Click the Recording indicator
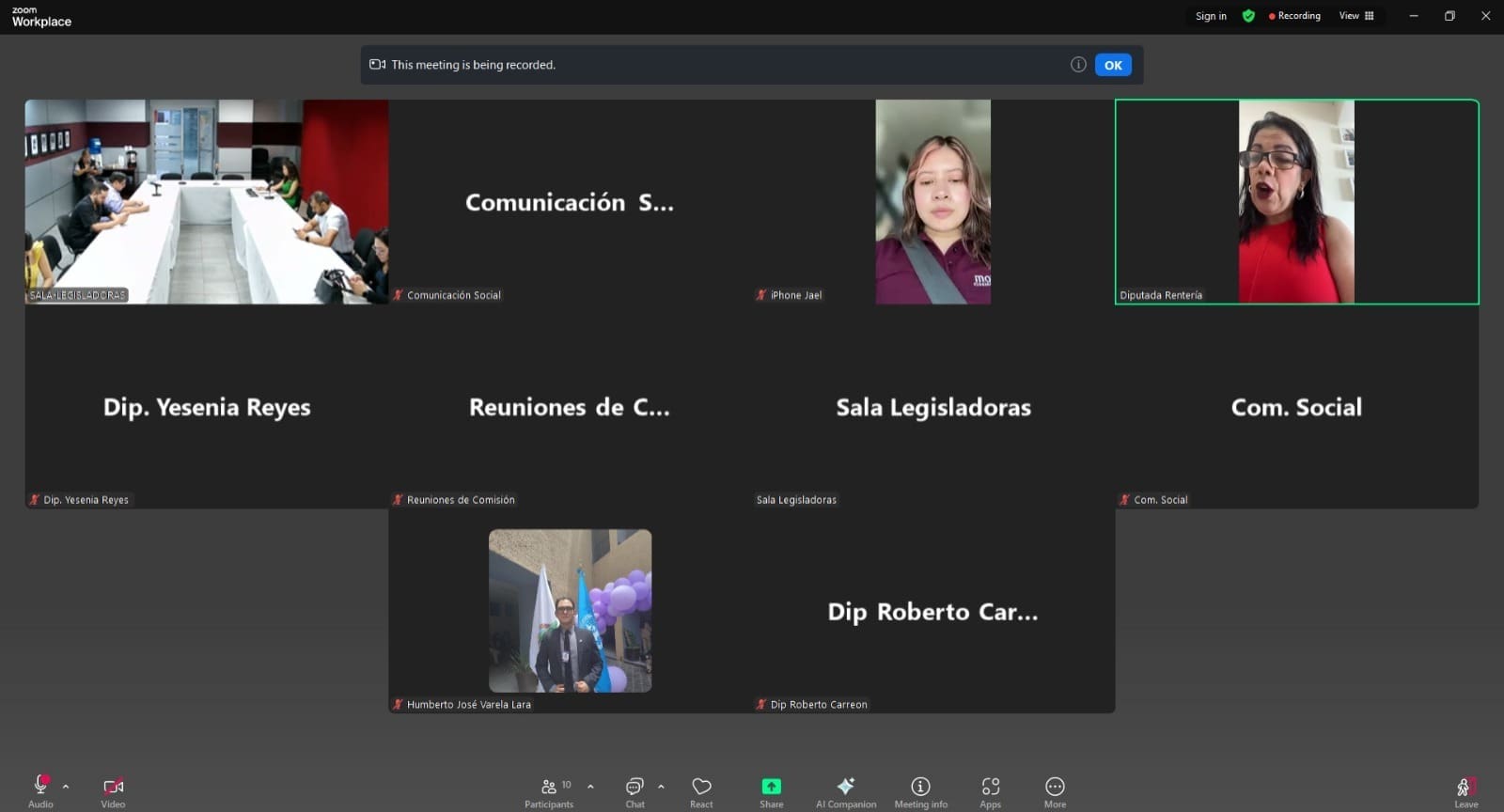 point(1294,16)
